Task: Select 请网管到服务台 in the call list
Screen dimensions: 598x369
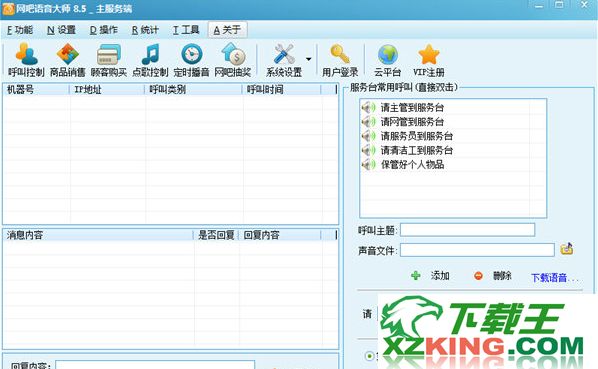Action: pos(445,122)
